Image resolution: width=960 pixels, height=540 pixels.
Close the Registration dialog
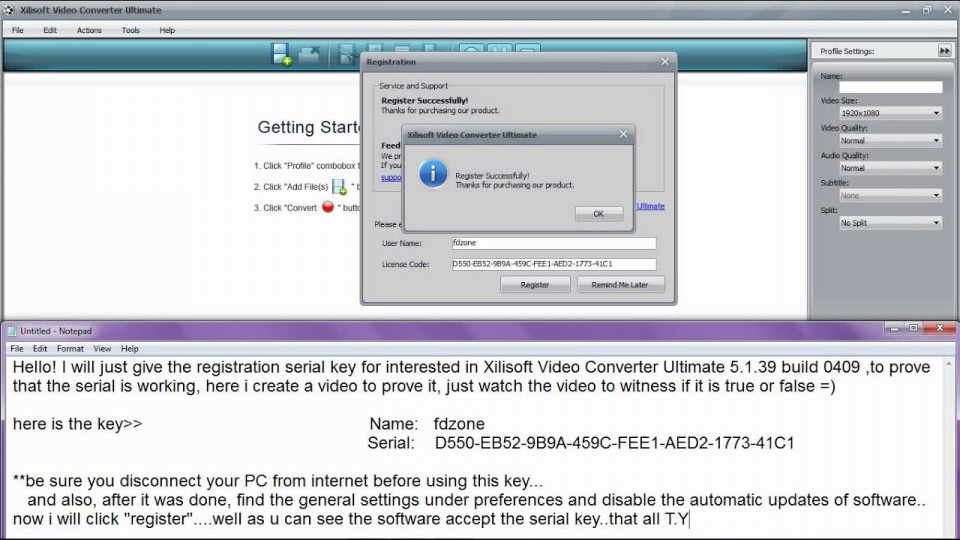tap(665, 61)
